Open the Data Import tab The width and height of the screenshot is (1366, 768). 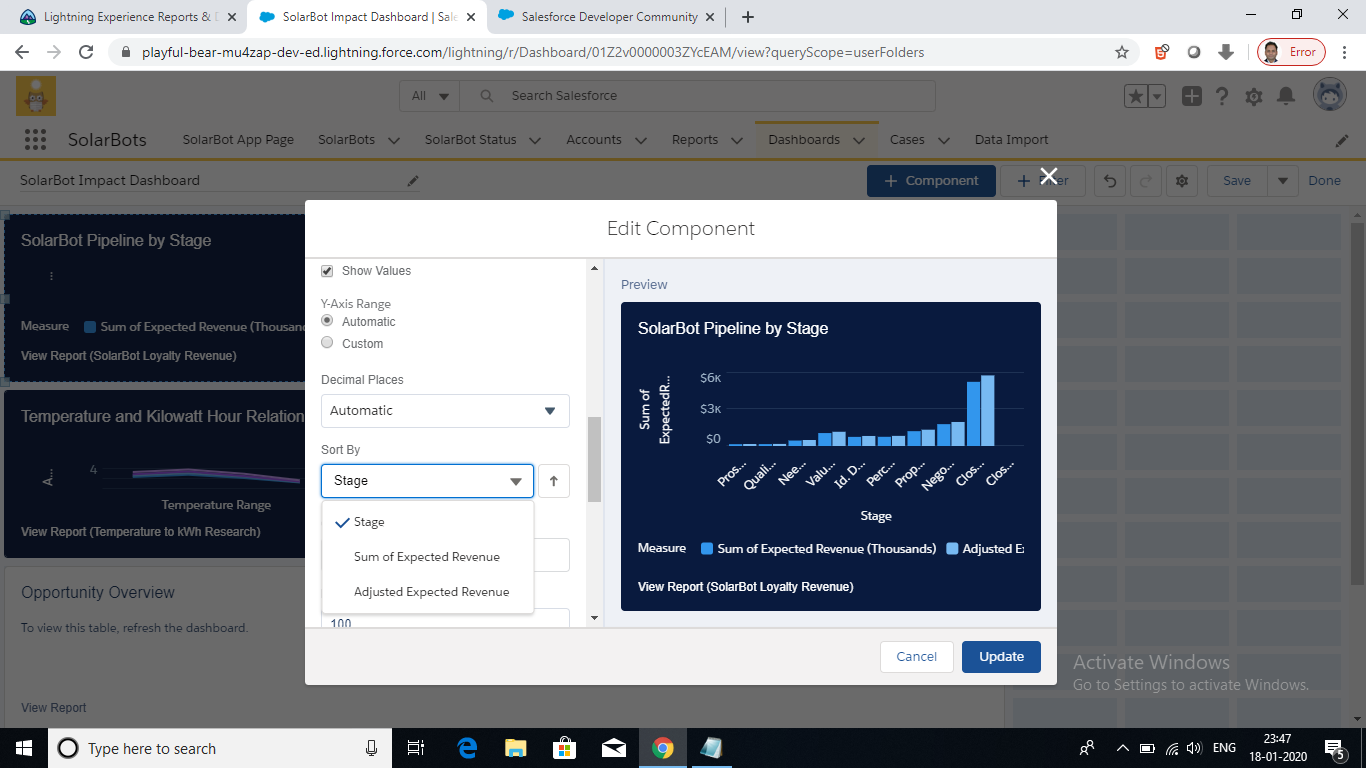click(1012, 140)
